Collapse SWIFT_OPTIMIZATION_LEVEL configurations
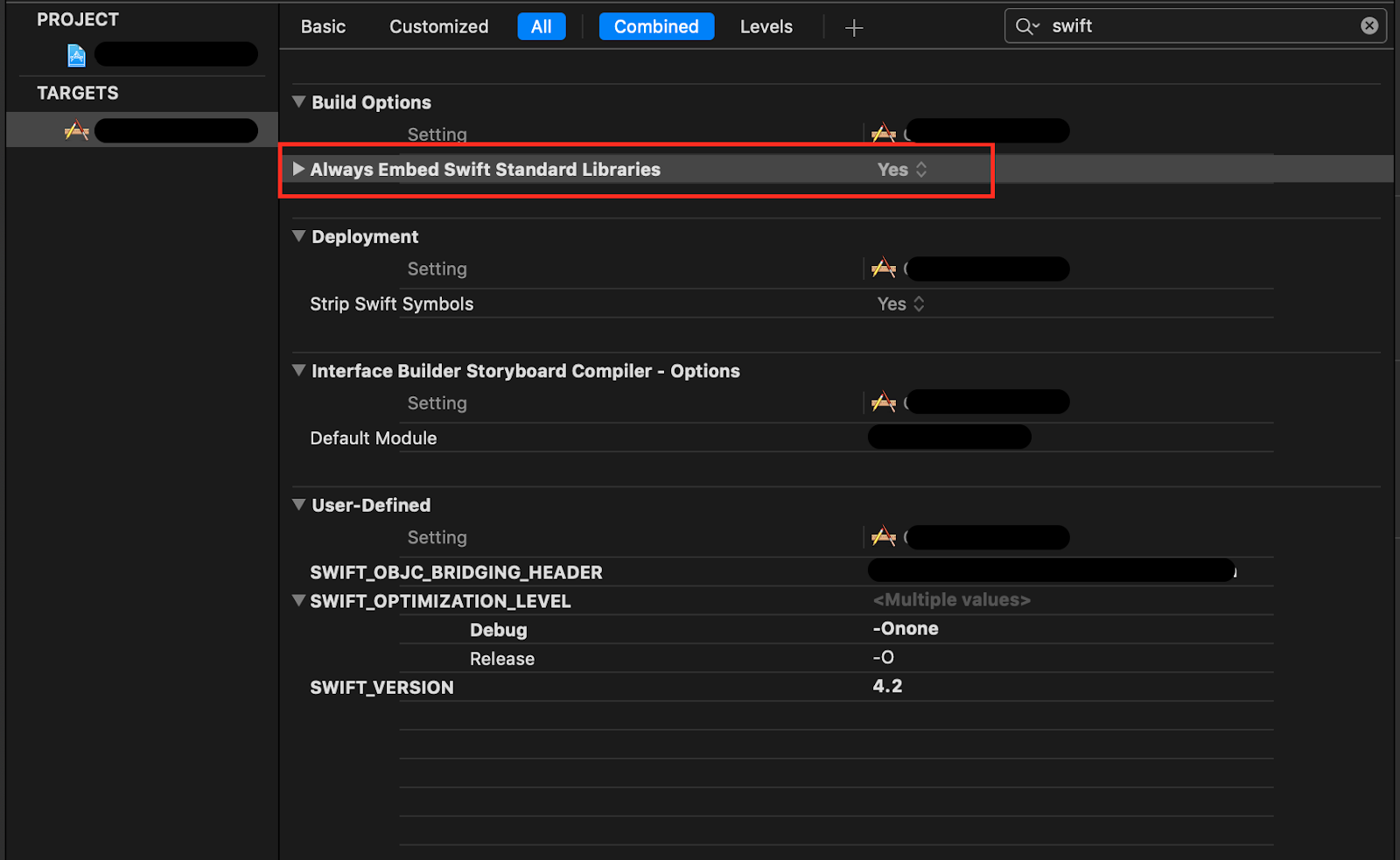1400x860 pixels. [299, 600]
